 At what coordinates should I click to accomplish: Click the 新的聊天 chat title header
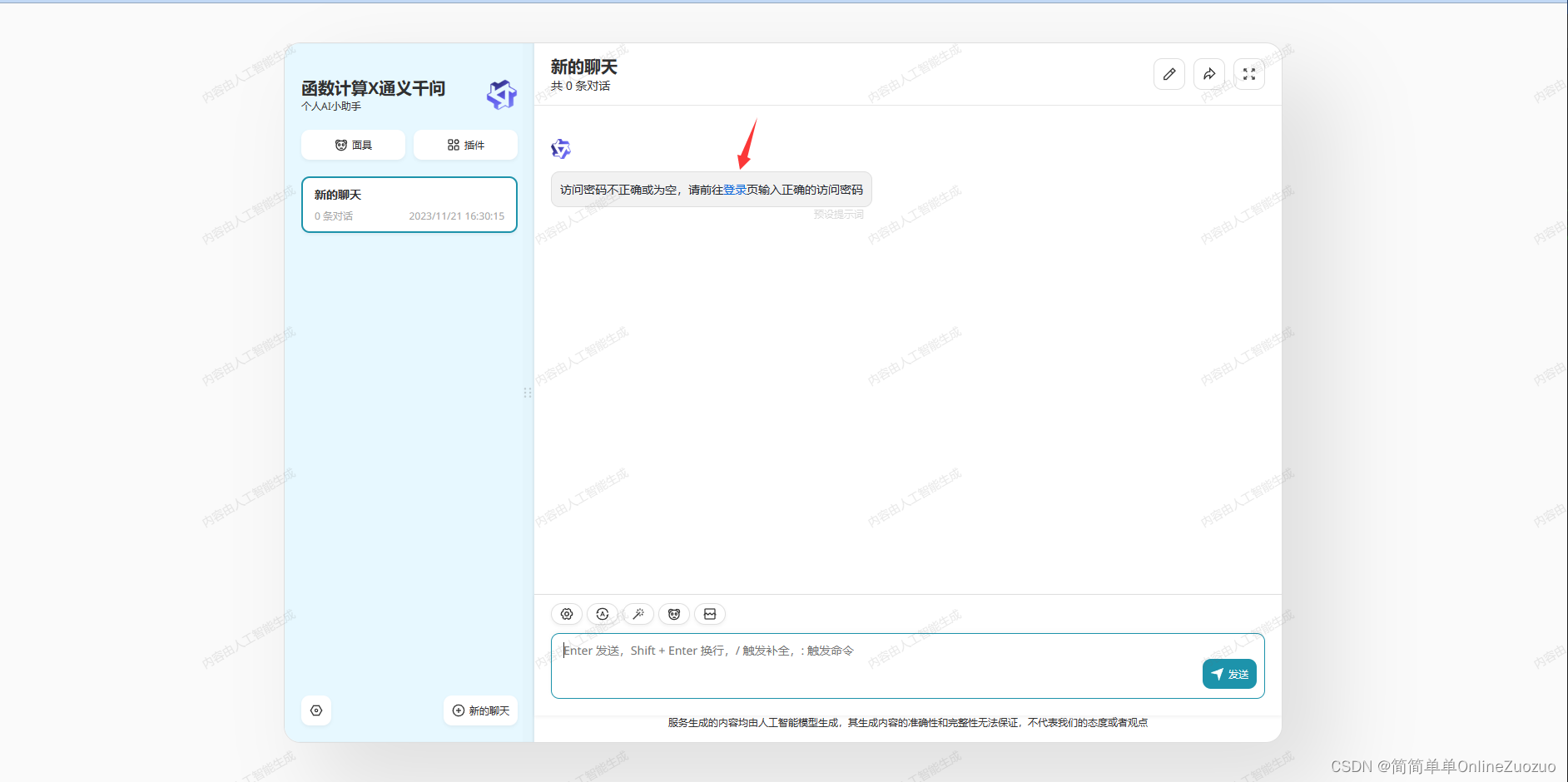coord(584,67)
